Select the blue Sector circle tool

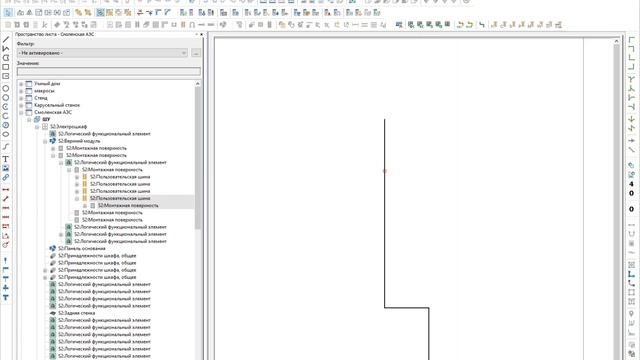point(6,125)
